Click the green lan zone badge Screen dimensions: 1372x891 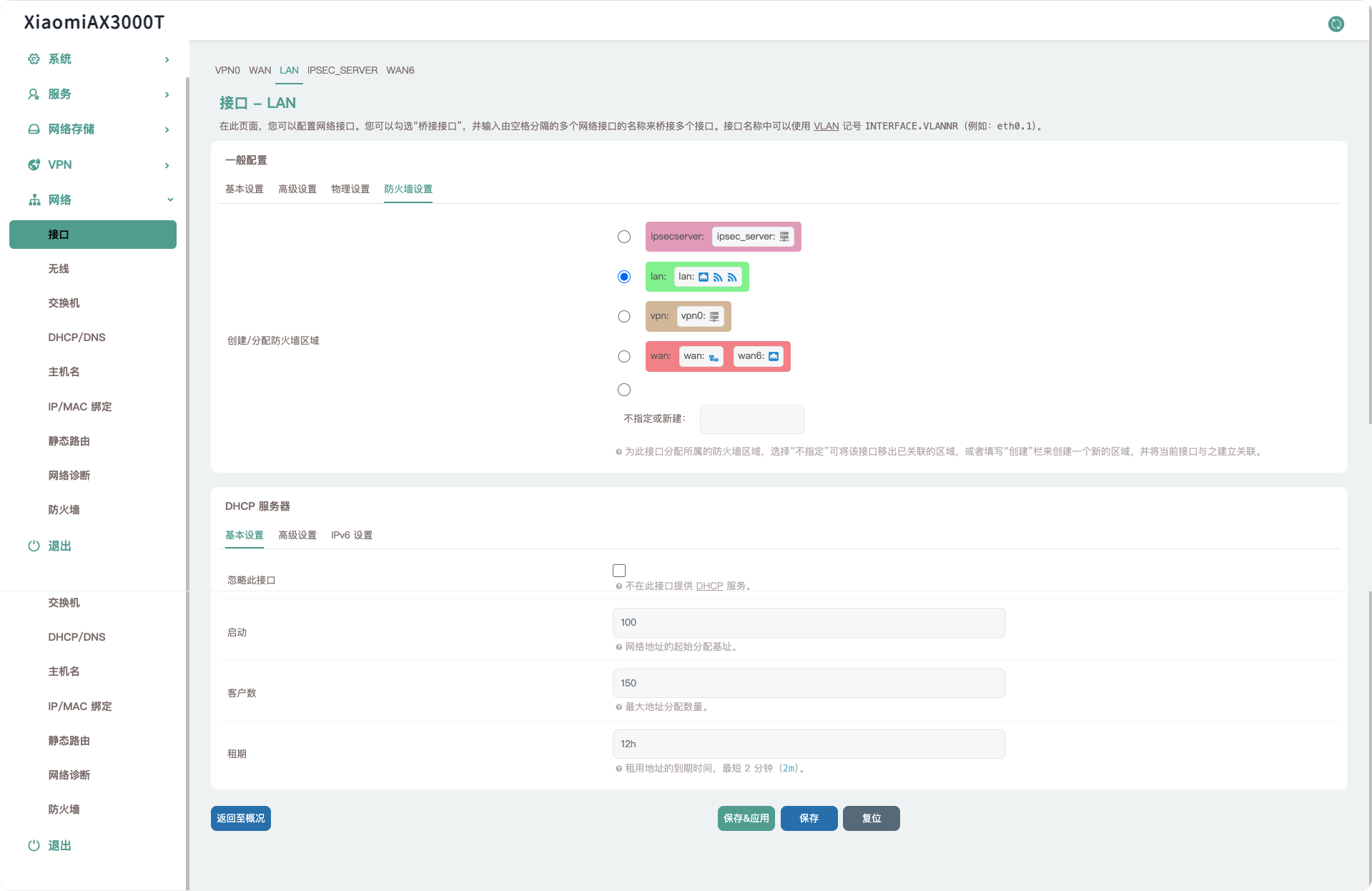(697, 277)
